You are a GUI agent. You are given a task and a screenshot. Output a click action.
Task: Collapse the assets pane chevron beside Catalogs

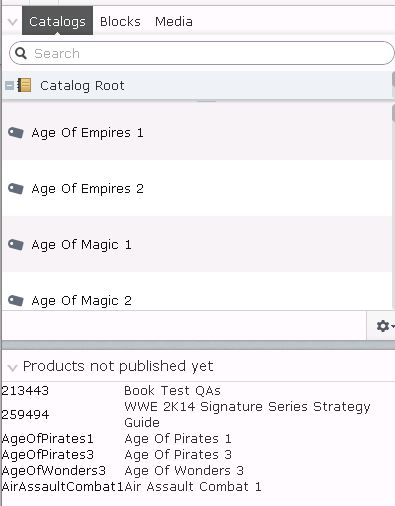pyautogui.click(x=13, y=22)
